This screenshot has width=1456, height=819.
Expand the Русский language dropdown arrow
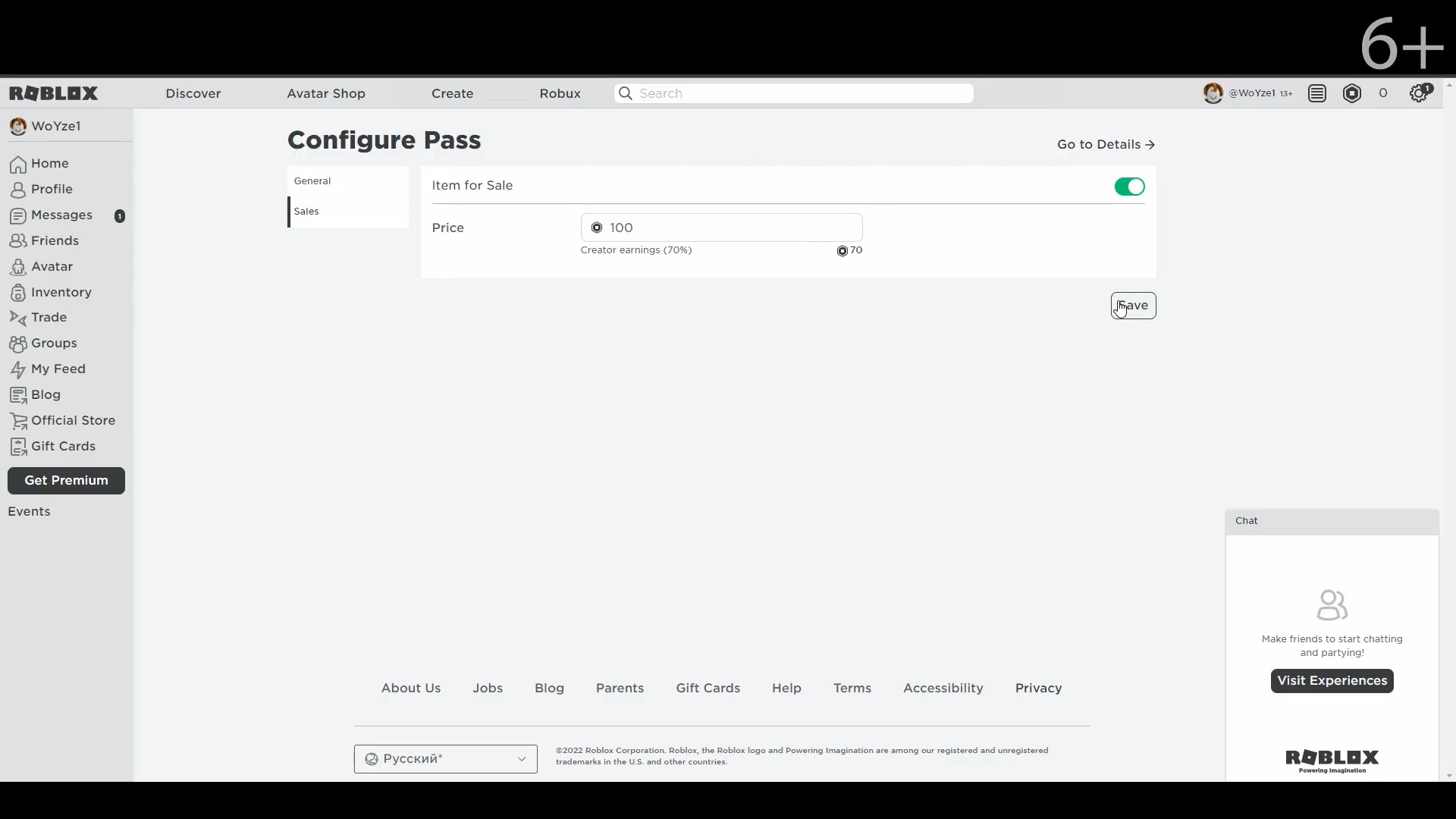pos(522,759)
